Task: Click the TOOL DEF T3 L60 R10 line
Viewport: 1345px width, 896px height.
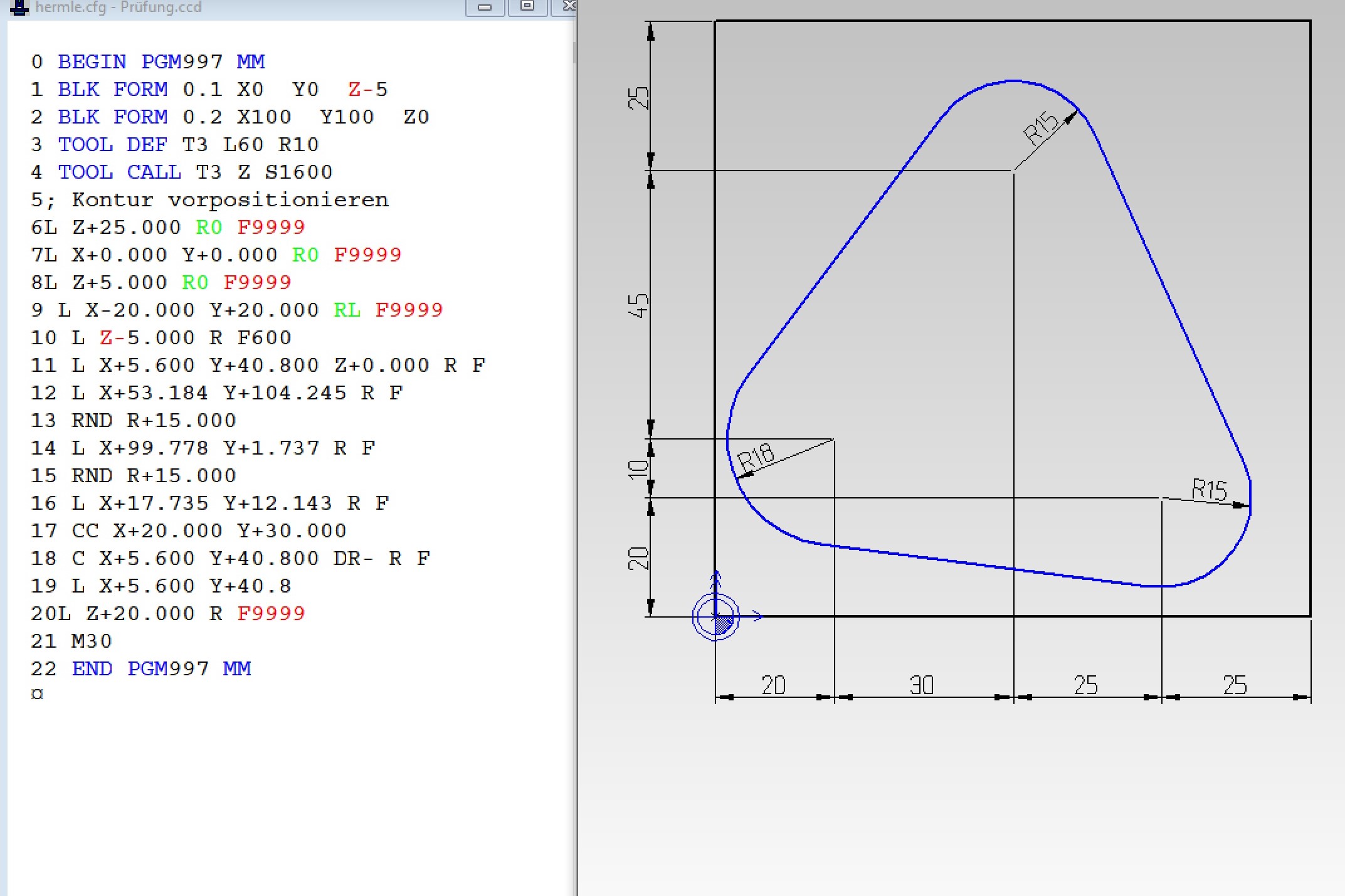Action: click(x=174, y=144)
